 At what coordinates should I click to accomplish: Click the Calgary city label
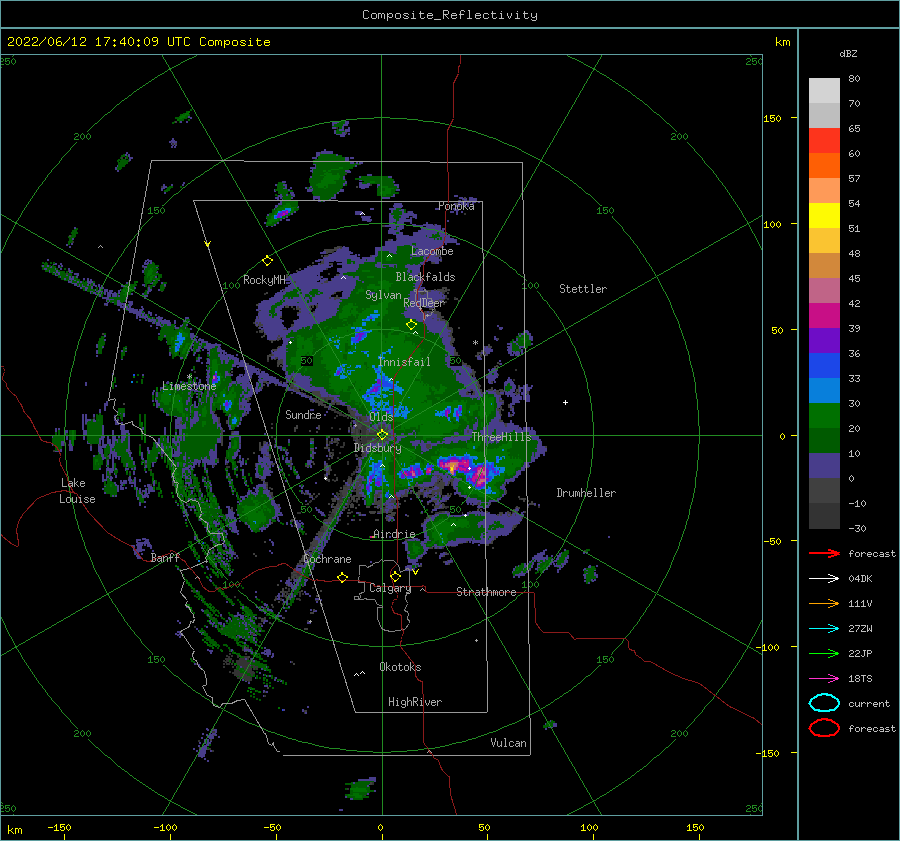click(390, 588)
